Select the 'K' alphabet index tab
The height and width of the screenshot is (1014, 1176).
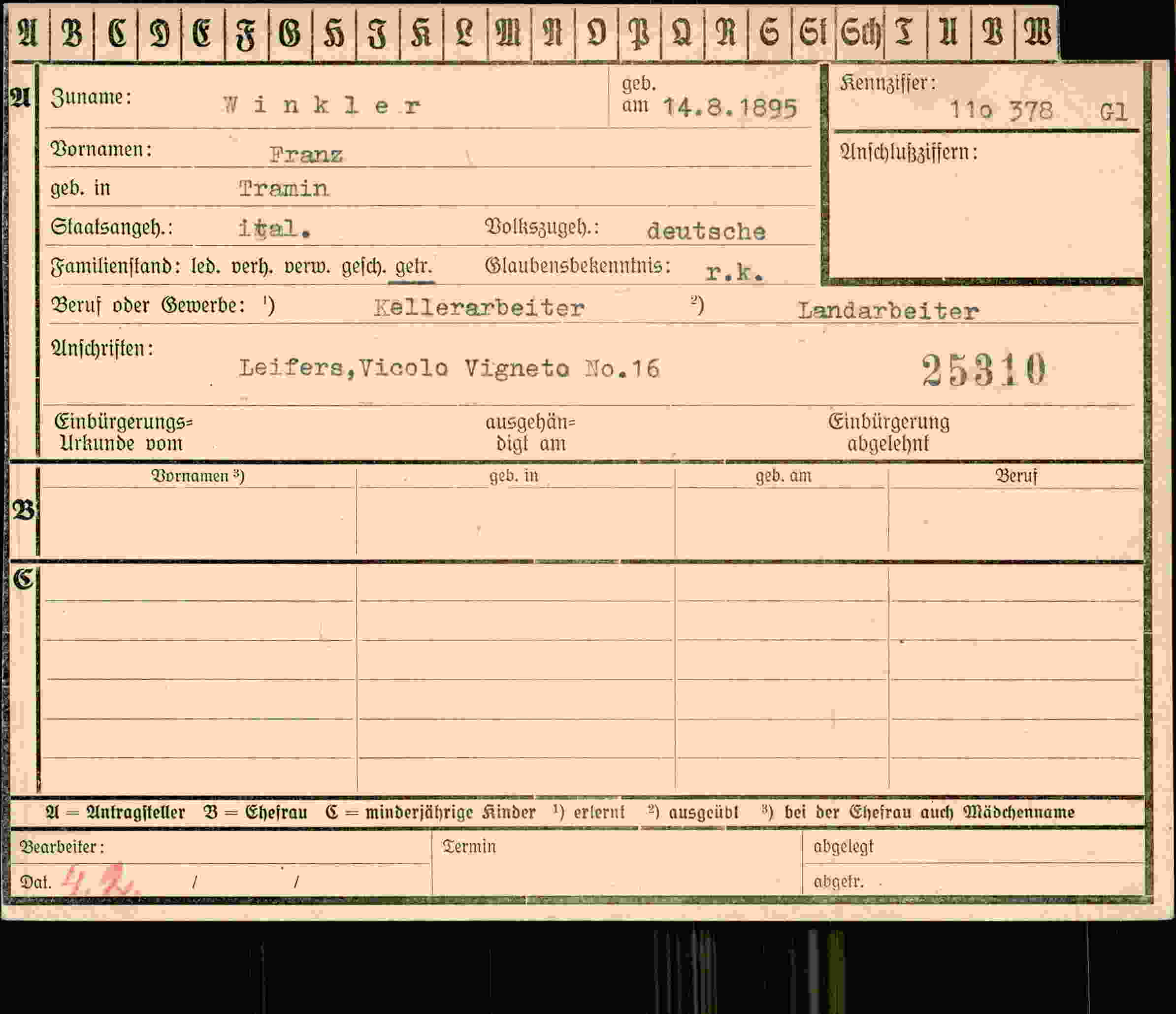421,33
